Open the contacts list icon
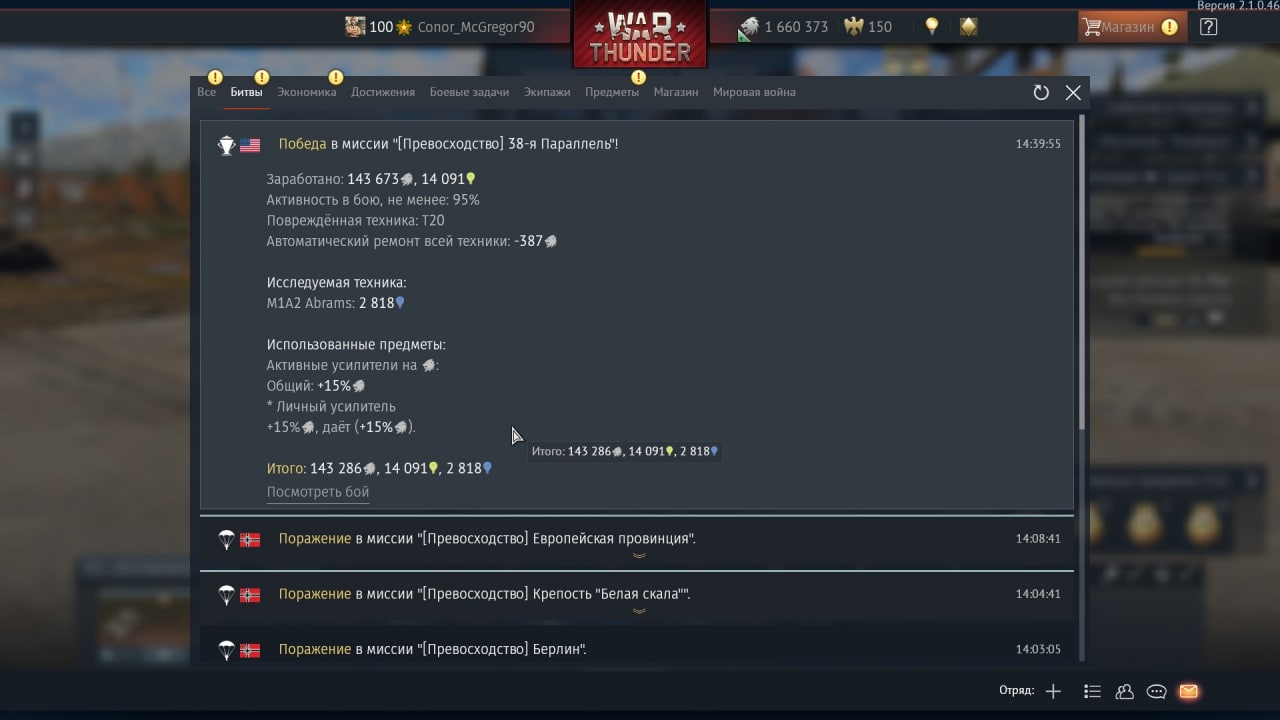The image size is (1280, 720). (1092, 691)
